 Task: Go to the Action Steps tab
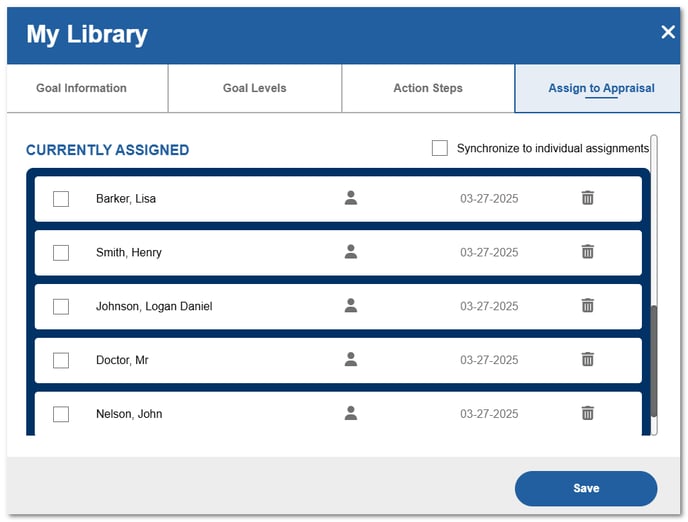[x=428, y=88]
